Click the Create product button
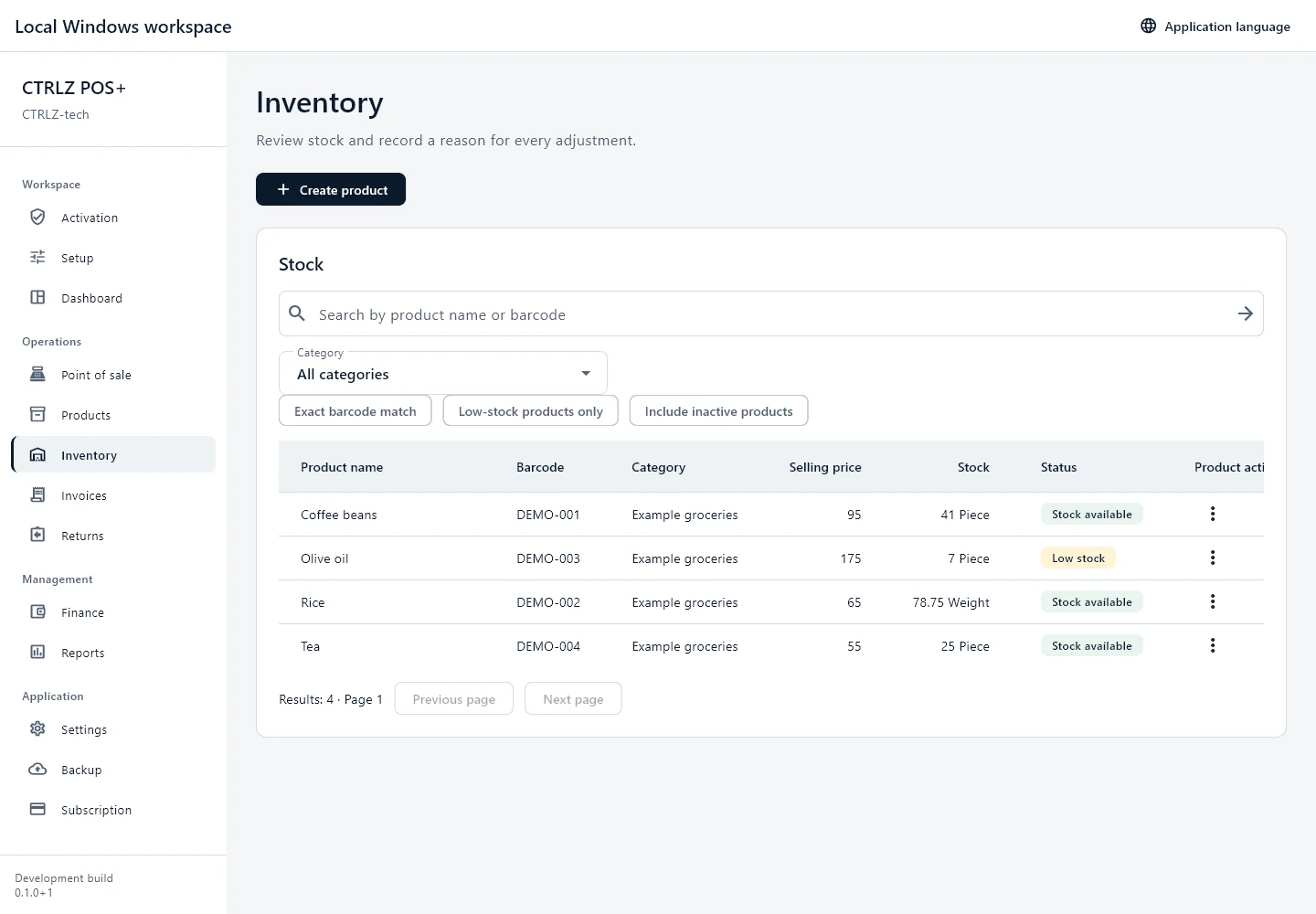This screenshot has width=1316, height=914. [331, 189]
